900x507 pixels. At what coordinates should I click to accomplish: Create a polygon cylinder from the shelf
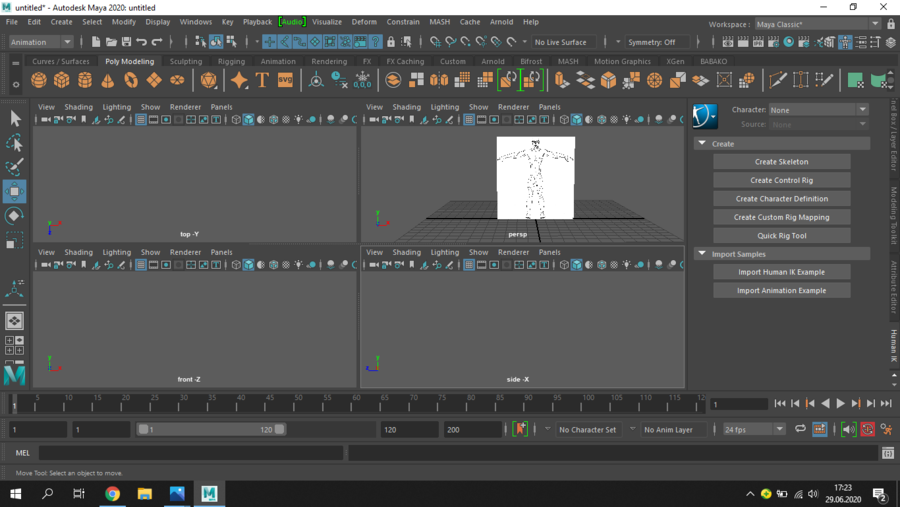[85, 80]
